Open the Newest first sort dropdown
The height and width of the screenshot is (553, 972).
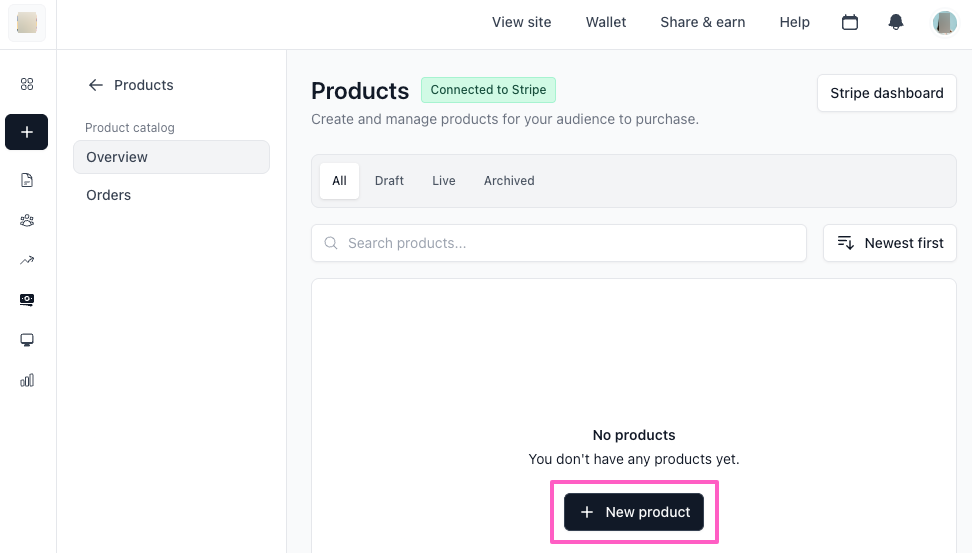pyautogui.click(x=890, y=243)
